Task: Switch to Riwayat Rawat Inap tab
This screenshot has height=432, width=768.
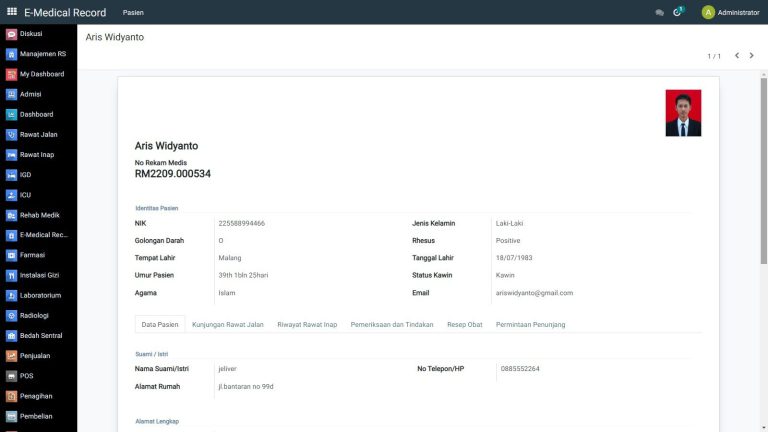Action: (307, 324)
